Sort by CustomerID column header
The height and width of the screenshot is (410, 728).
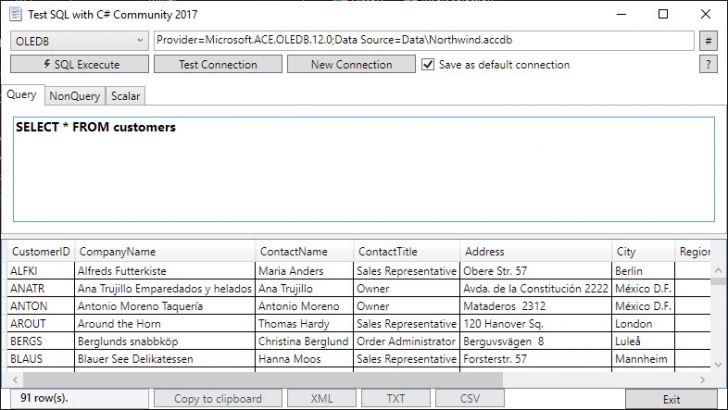[x=40, y=252]
